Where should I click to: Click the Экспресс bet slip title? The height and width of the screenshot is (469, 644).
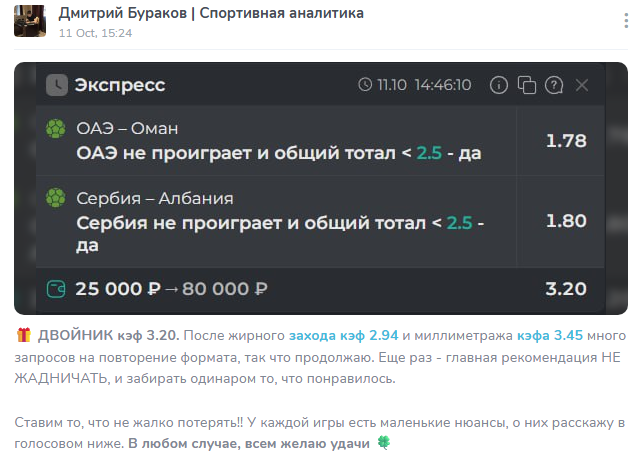tap(120, 85)
